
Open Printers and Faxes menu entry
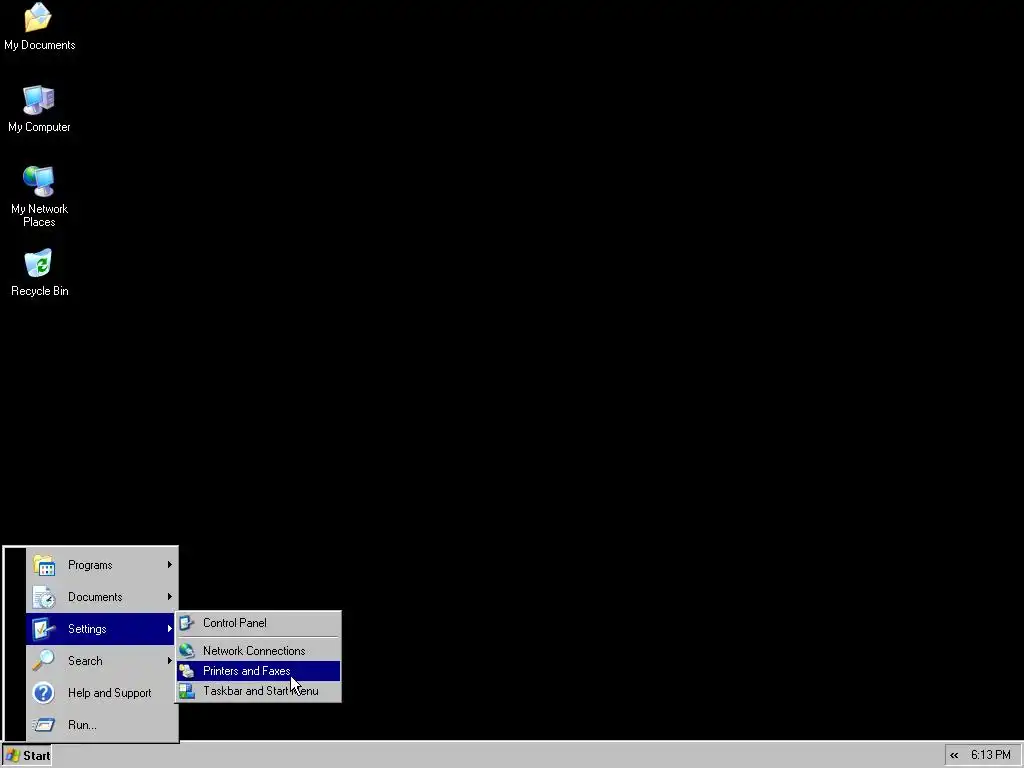[x=259, y=671]
